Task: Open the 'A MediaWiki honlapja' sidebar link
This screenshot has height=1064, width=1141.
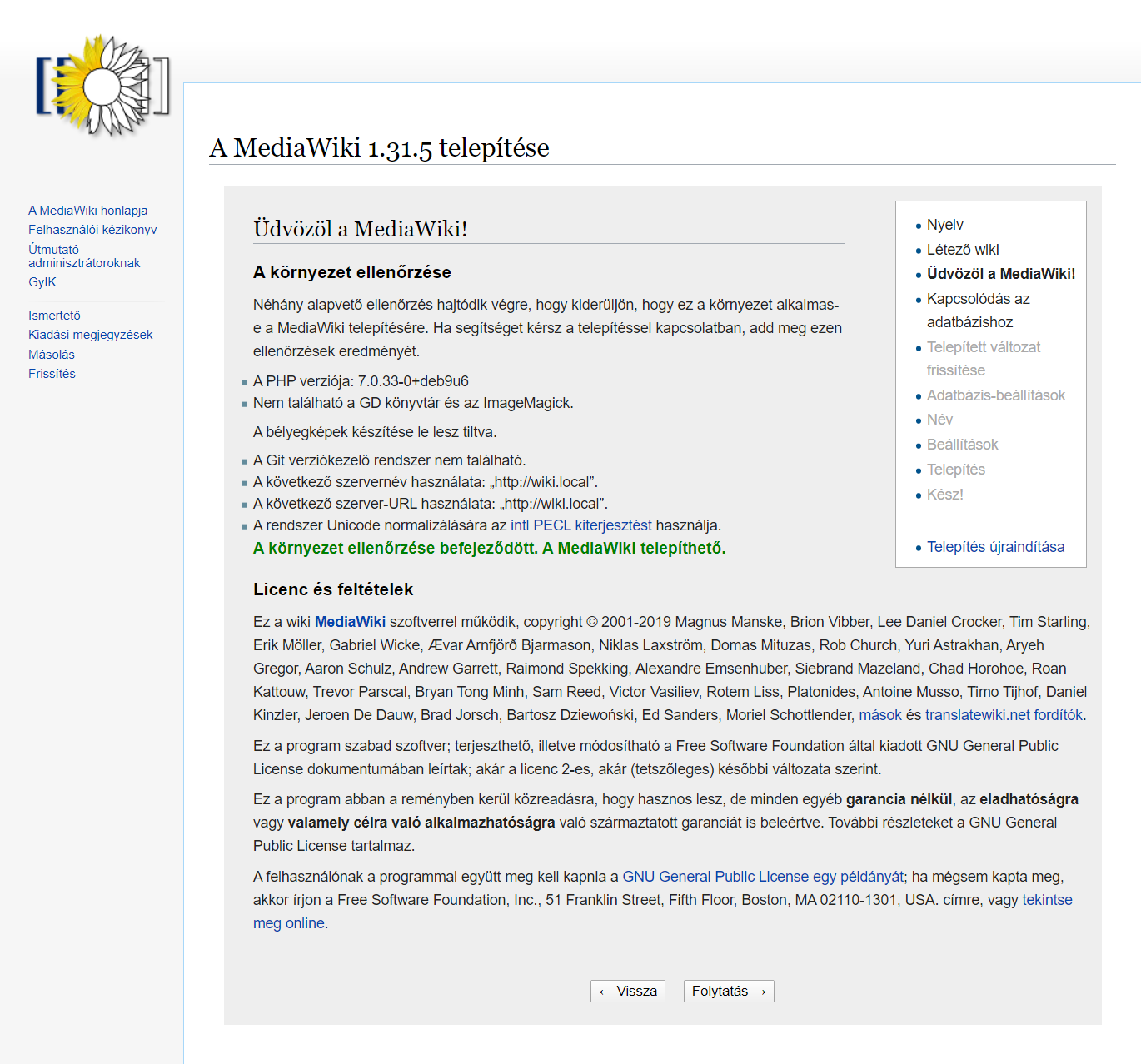Action: tap(87, 211)
